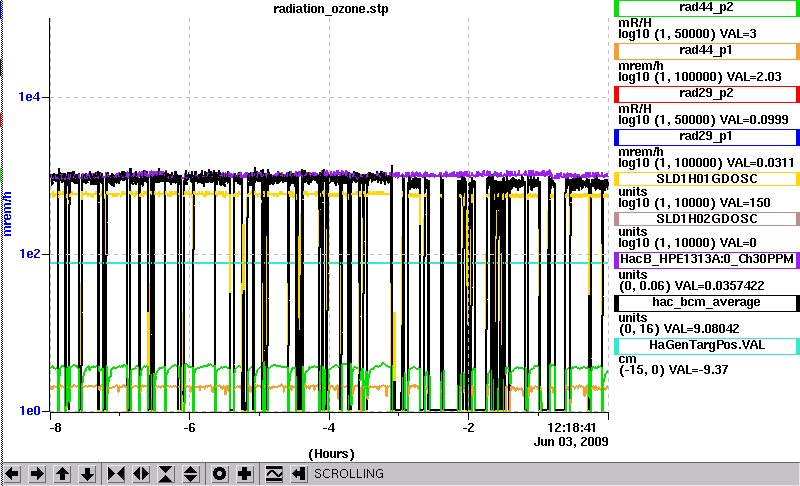The image size is (800, 486).
Task: Pan the plot left with the left-arrow button
Action: tap(12, 474)
